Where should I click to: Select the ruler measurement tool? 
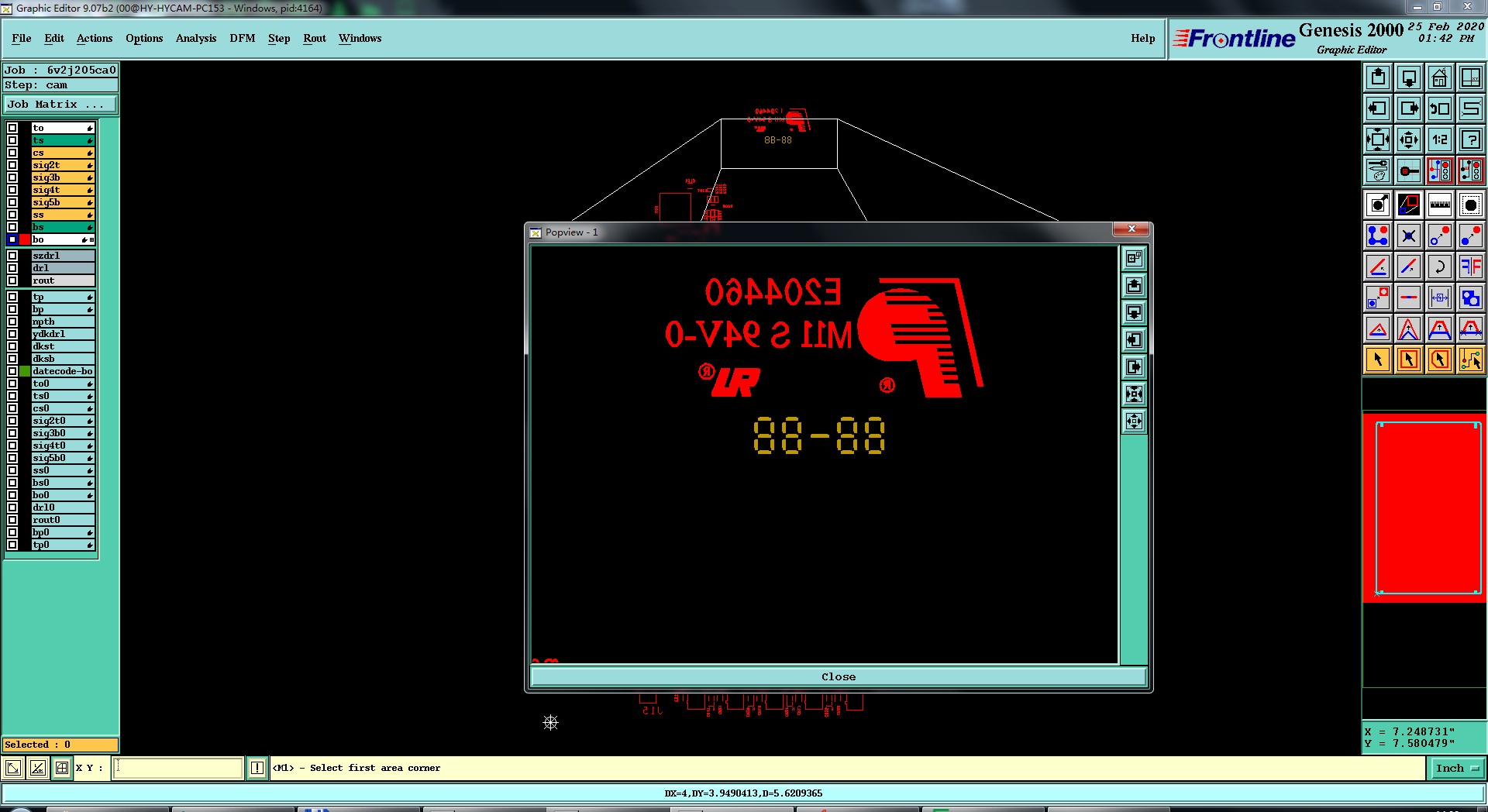pos(1440,205)
